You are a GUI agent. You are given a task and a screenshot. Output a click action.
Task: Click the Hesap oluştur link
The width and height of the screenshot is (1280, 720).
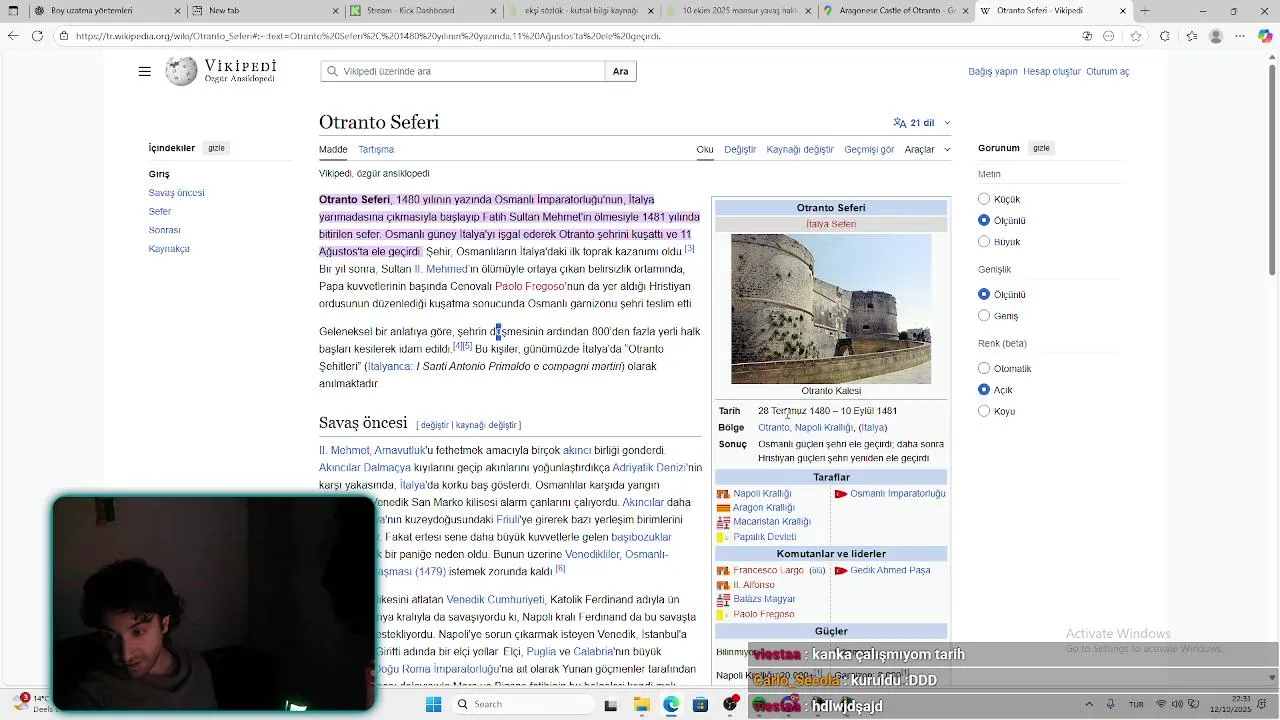pyautogui.click(x=1051, y=71)
